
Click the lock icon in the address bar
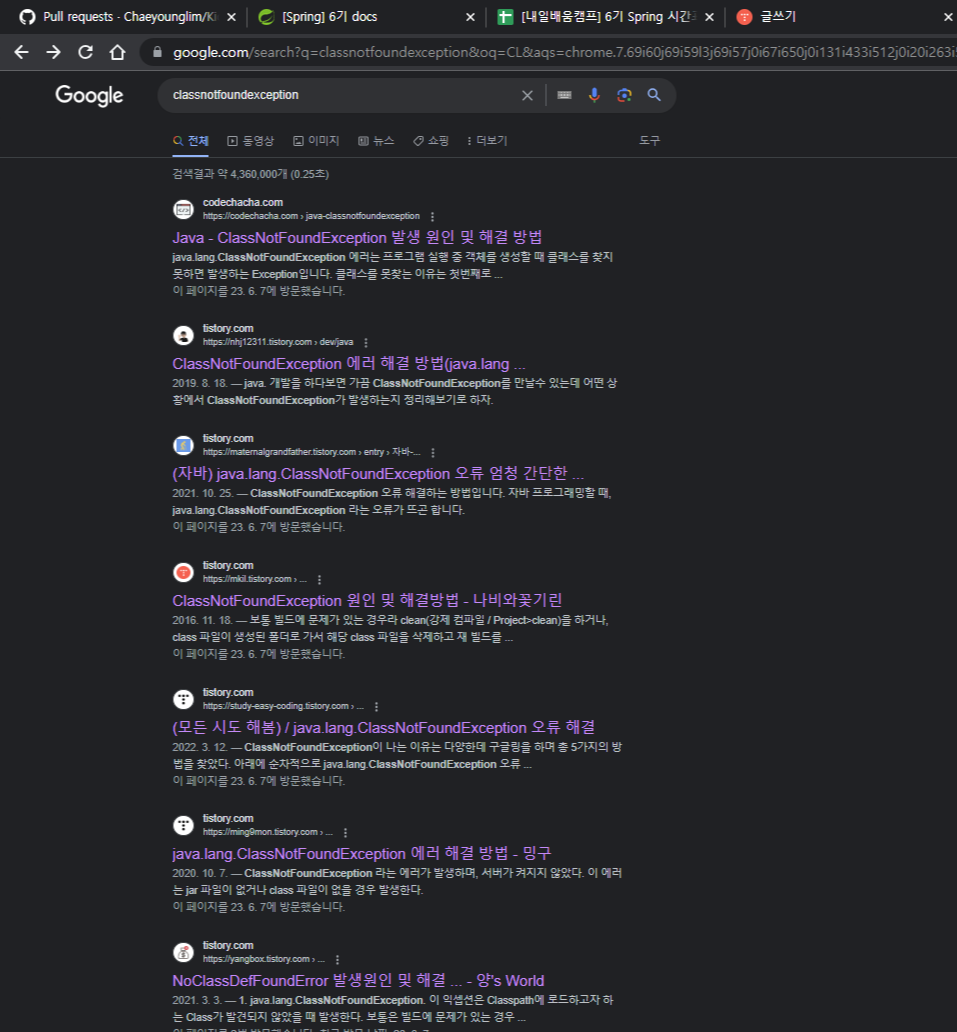[x=157, y=52]
